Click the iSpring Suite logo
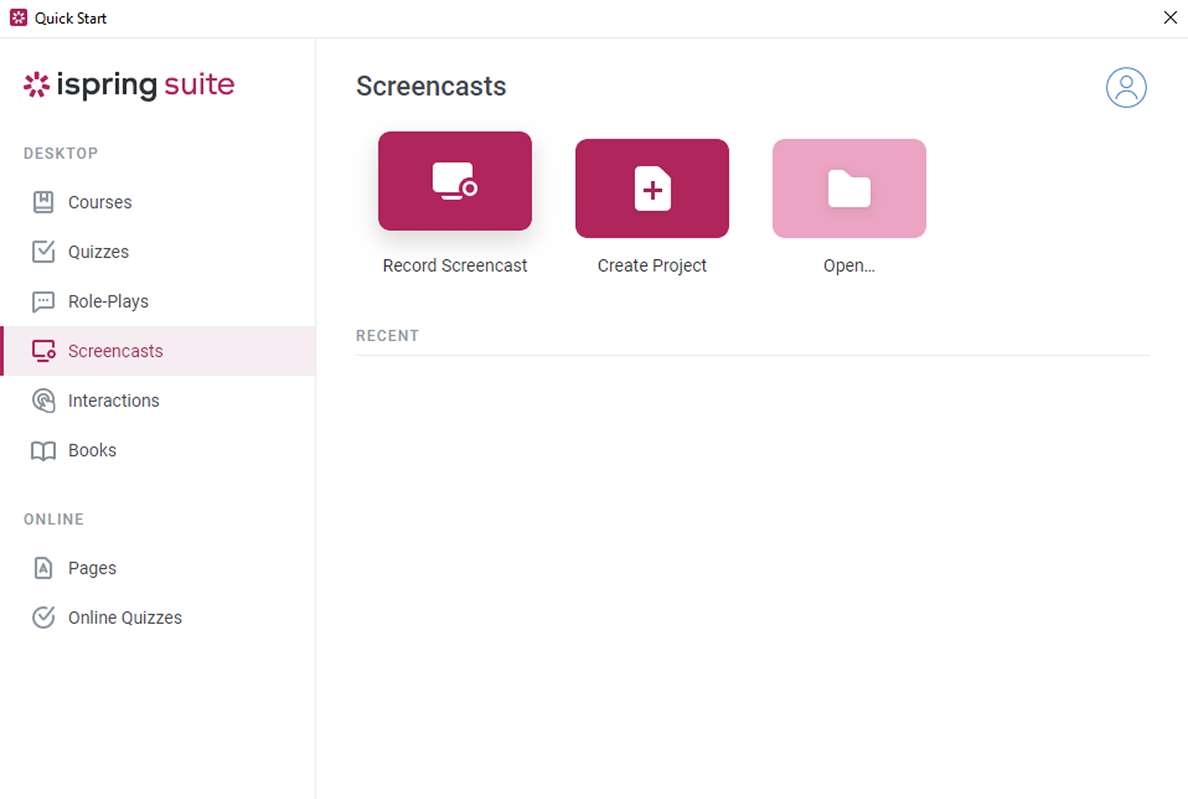The width and height of the screenshot is (1188, 799). (x=129, y=85)
